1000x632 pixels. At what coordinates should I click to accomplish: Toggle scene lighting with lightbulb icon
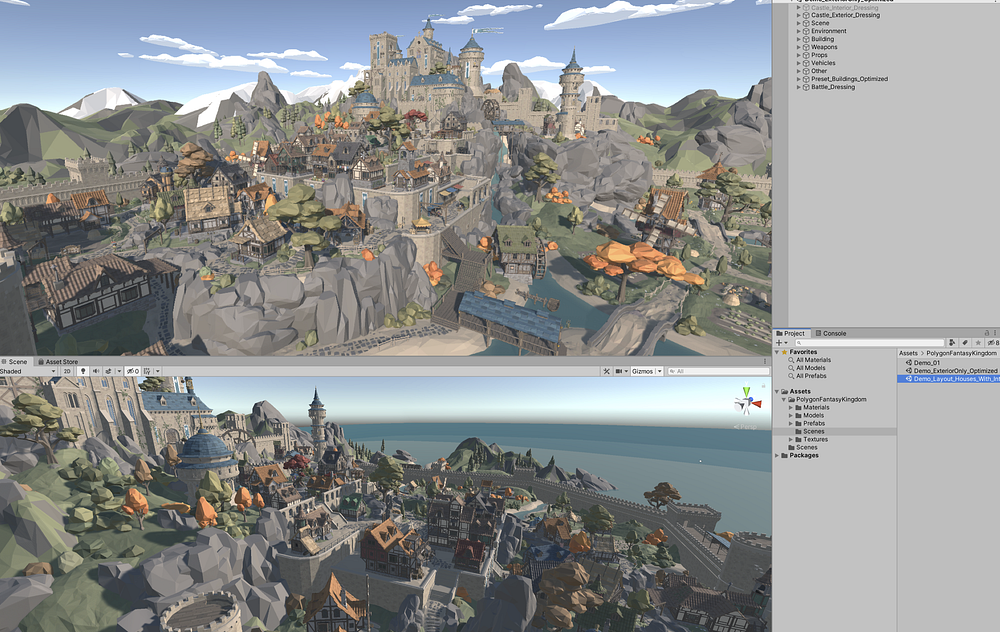pos(83,371)
